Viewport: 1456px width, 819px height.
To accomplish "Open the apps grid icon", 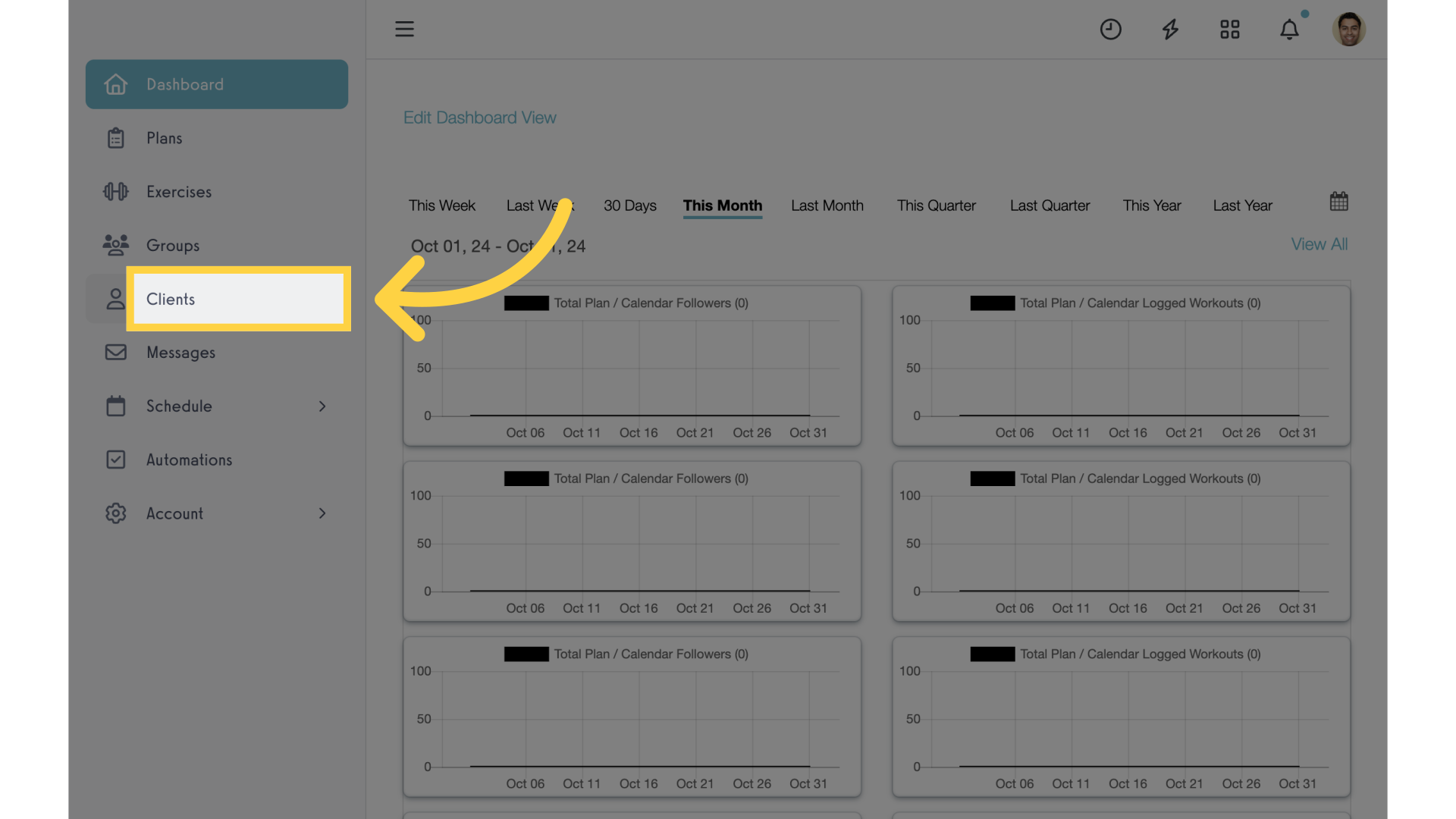I will (x=1229, y=29).
